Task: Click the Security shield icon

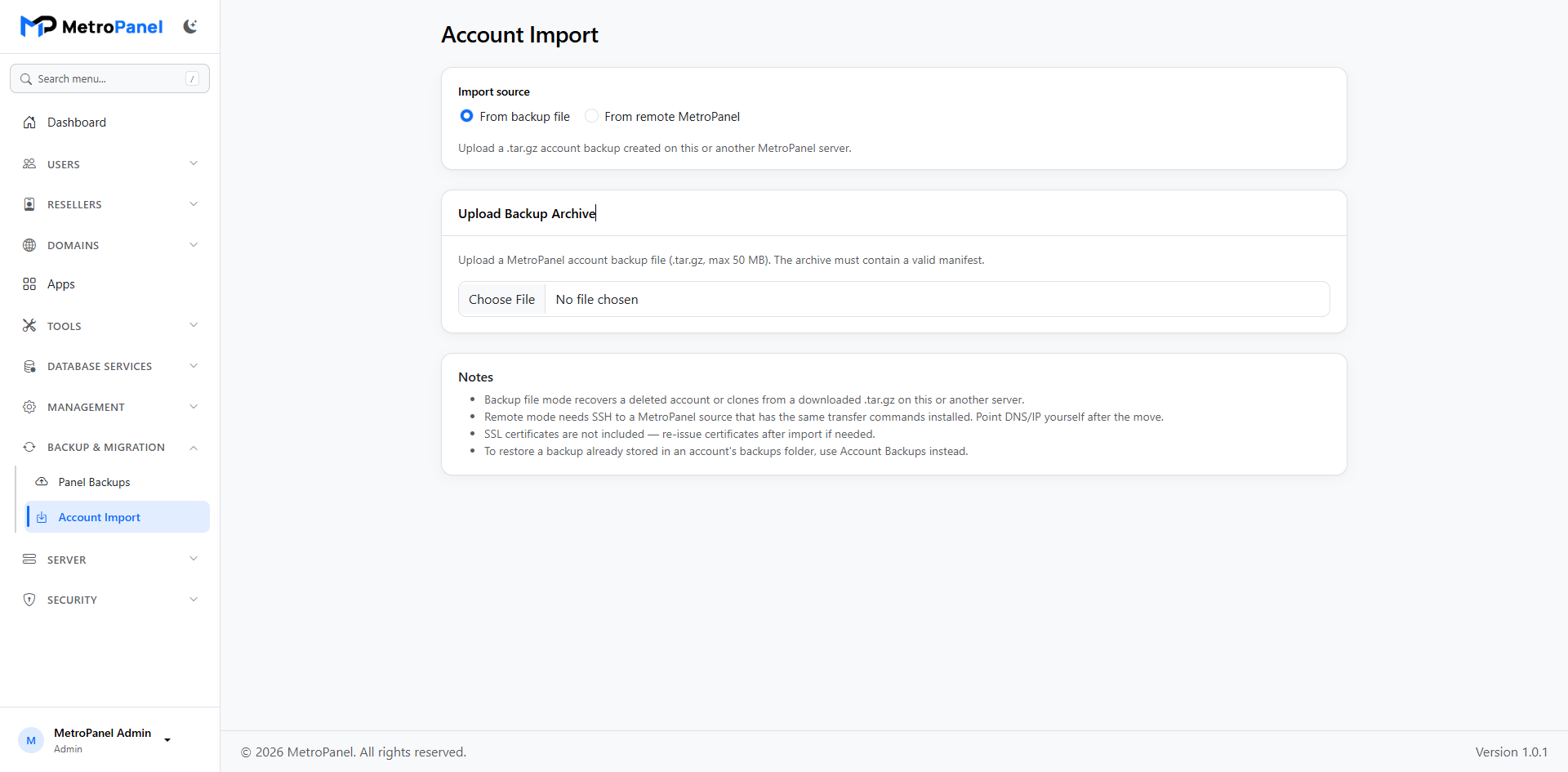Action: pos(29,600)
